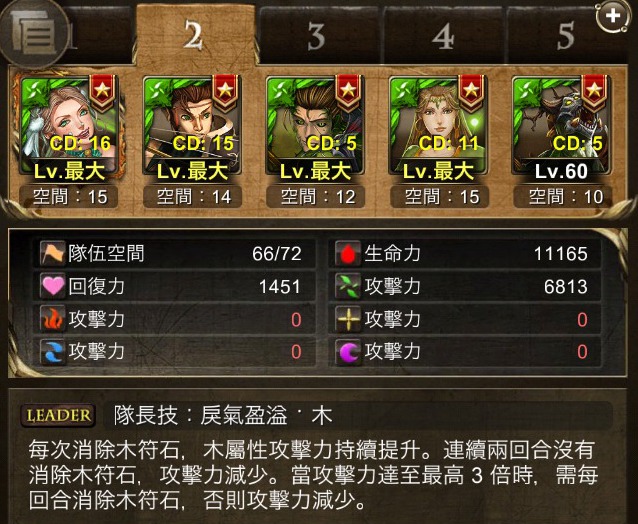The image size is (638, 524).
Task: Tap the team space flag icon
Action: click(x=53, y=253)
